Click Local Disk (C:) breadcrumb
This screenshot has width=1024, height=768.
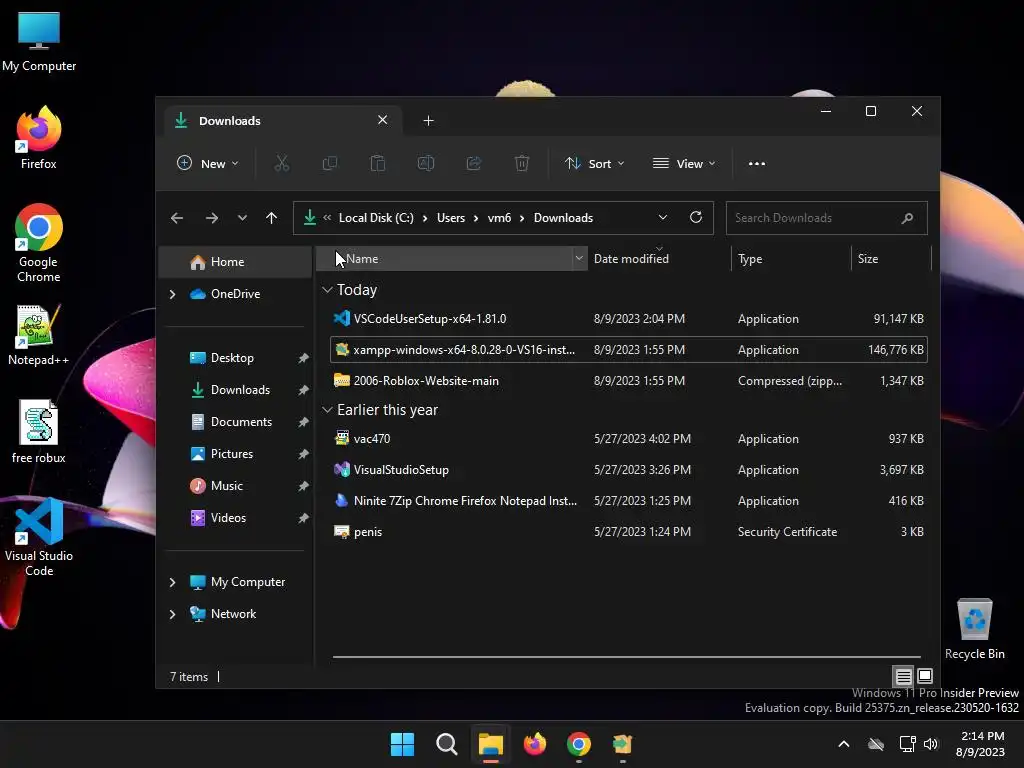tap(376, 218)
